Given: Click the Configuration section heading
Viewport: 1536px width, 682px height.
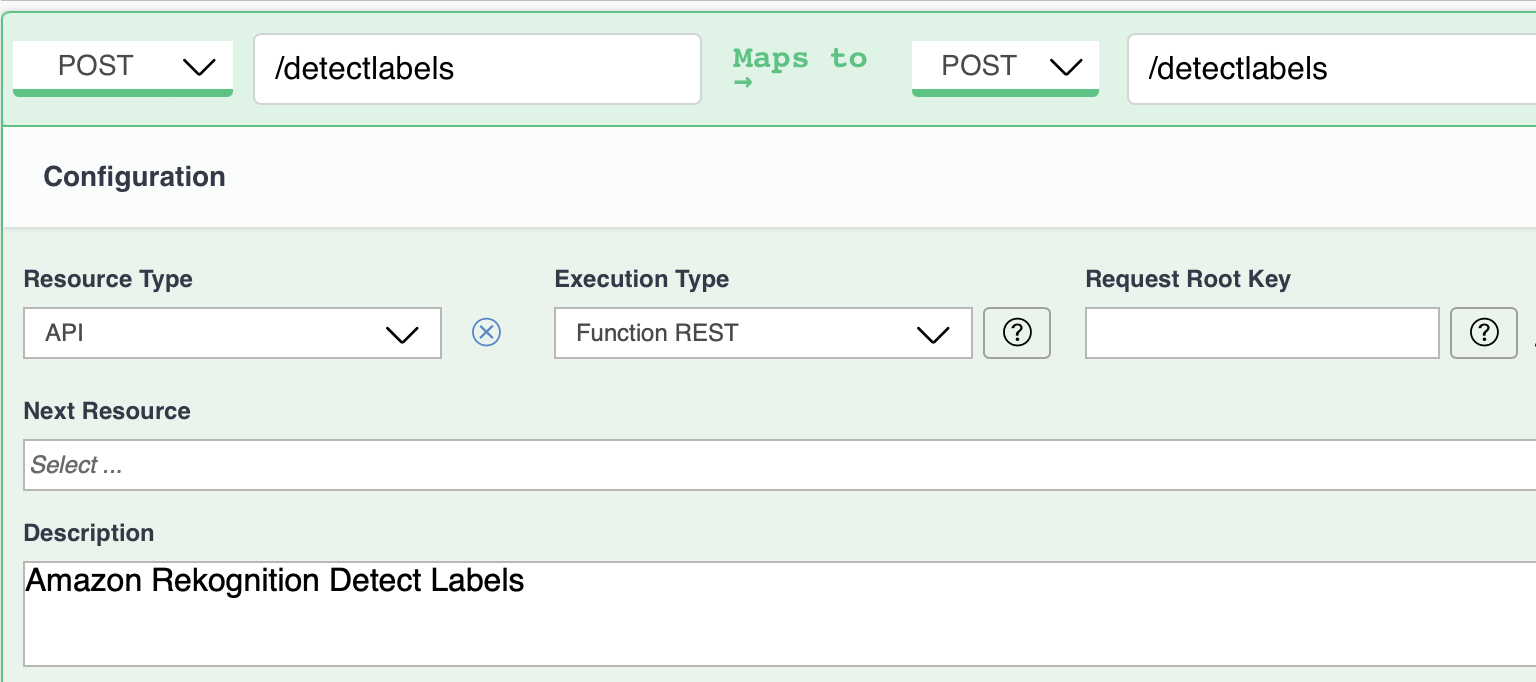Looking at the screenshot, I should (x=135, y=177).
